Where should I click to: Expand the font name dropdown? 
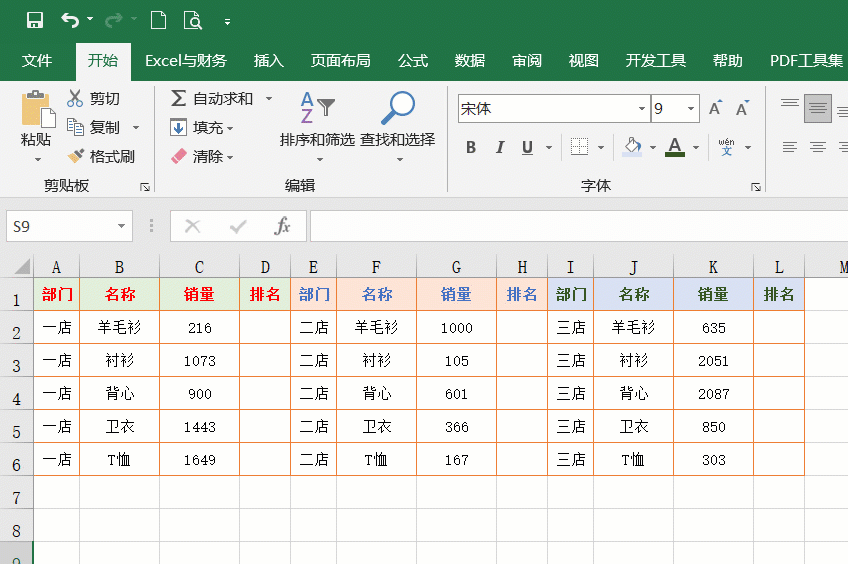tap(641, 109)
